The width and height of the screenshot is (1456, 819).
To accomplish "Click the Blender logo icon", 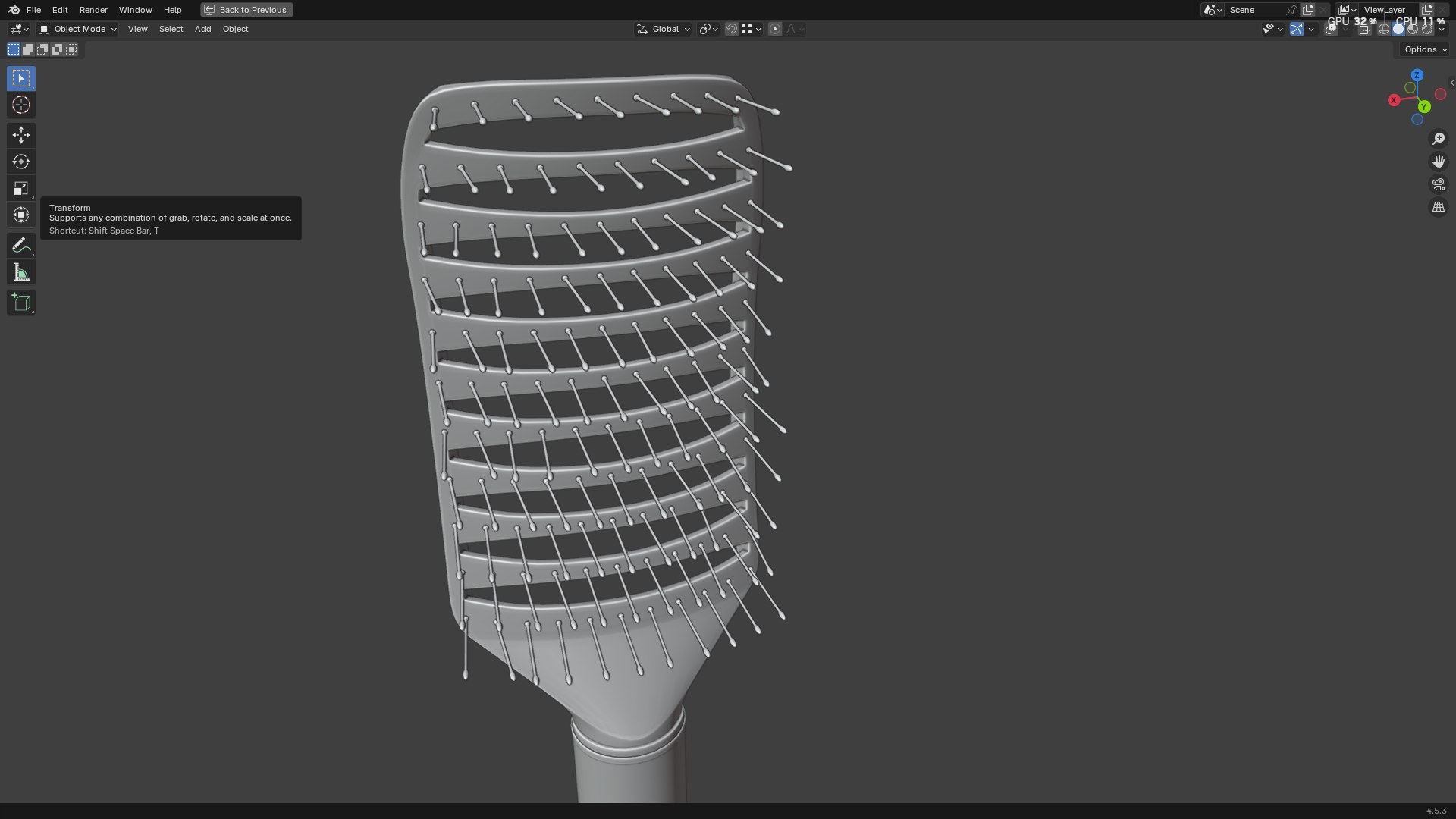I will point(14,10).
